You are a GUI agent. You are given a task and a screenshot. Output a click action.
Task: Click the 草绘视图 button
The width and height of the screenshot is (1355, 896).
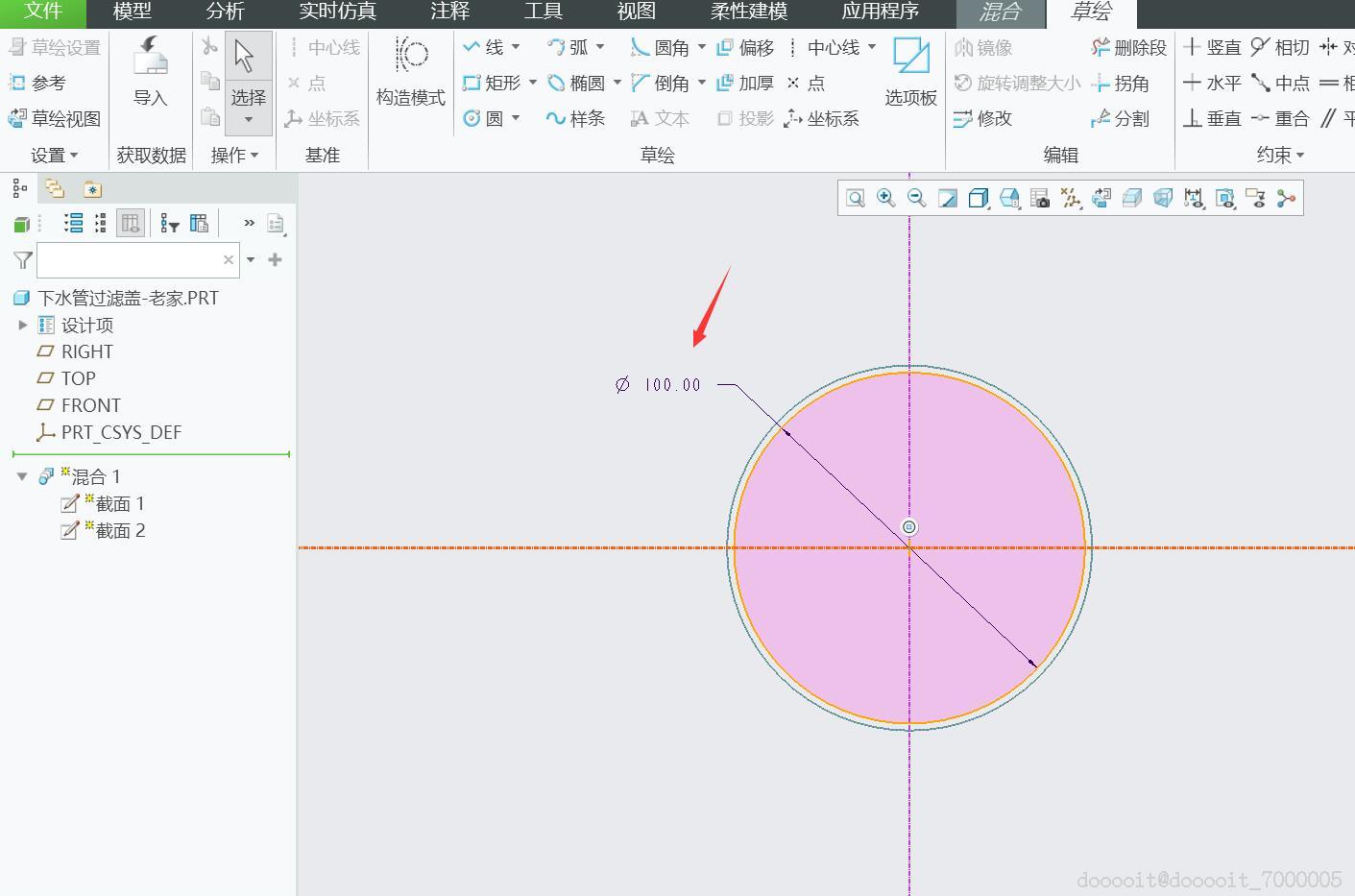[55, 119]
